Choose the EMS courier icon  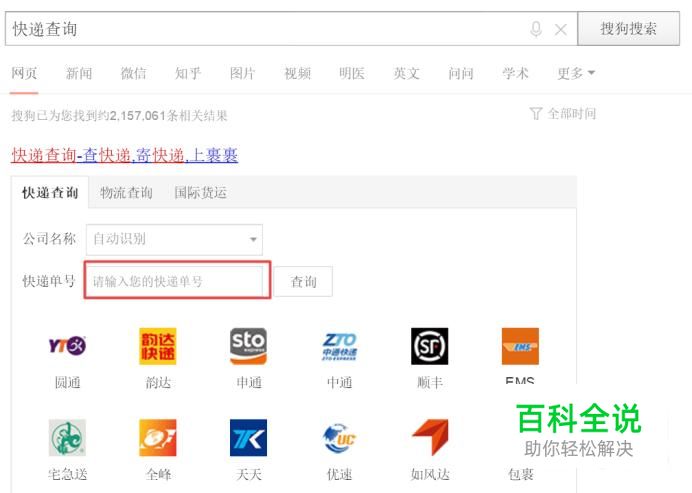pos(520,346)
